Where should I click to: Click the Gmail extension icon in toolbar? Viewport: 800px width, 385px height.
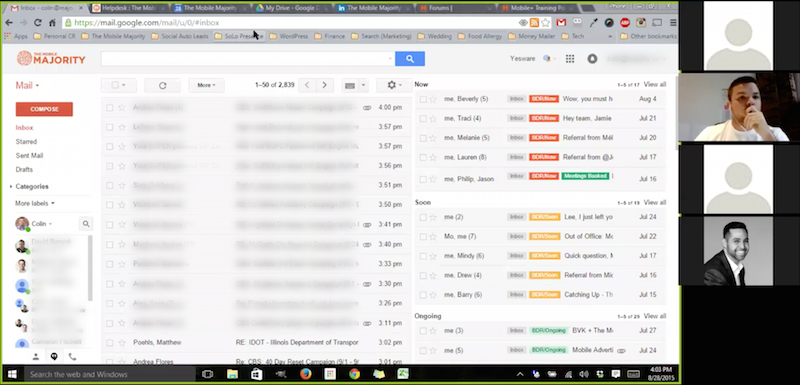click(561, 23)
